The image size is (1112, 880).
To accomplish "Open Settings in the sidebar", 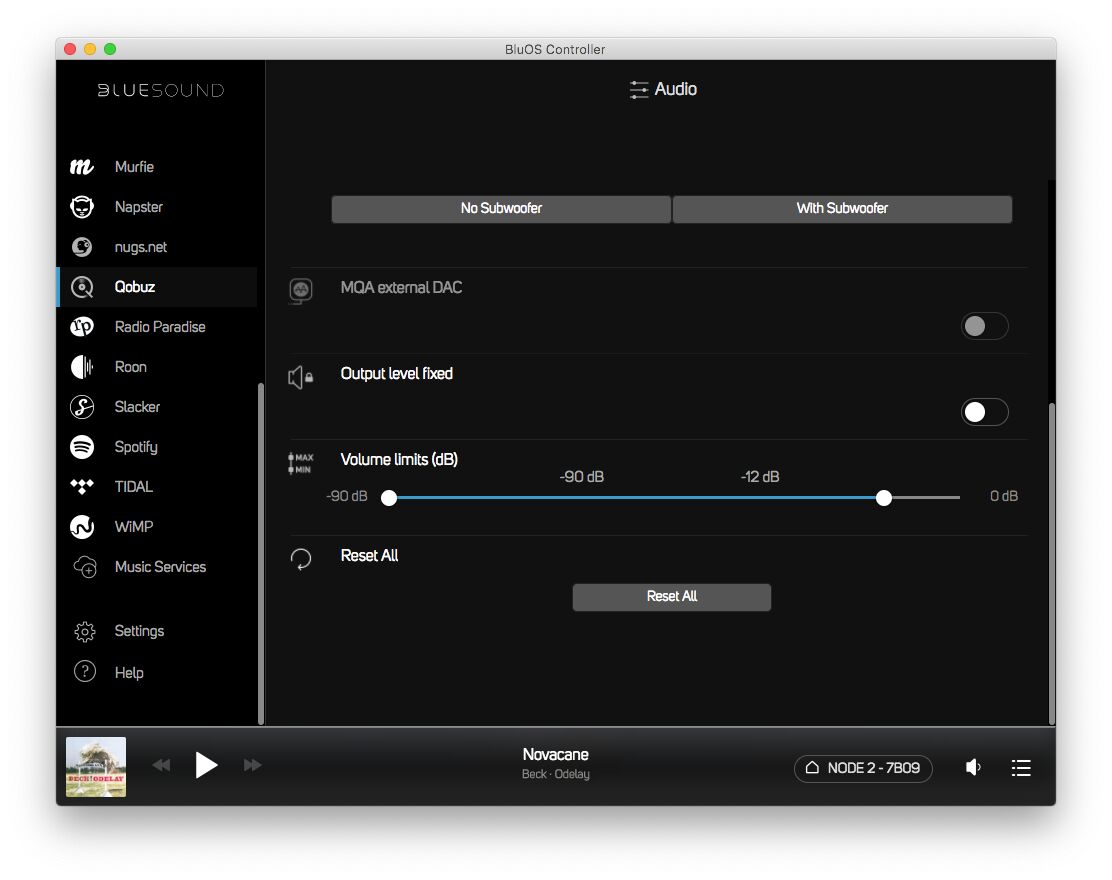I will point(138,631).
